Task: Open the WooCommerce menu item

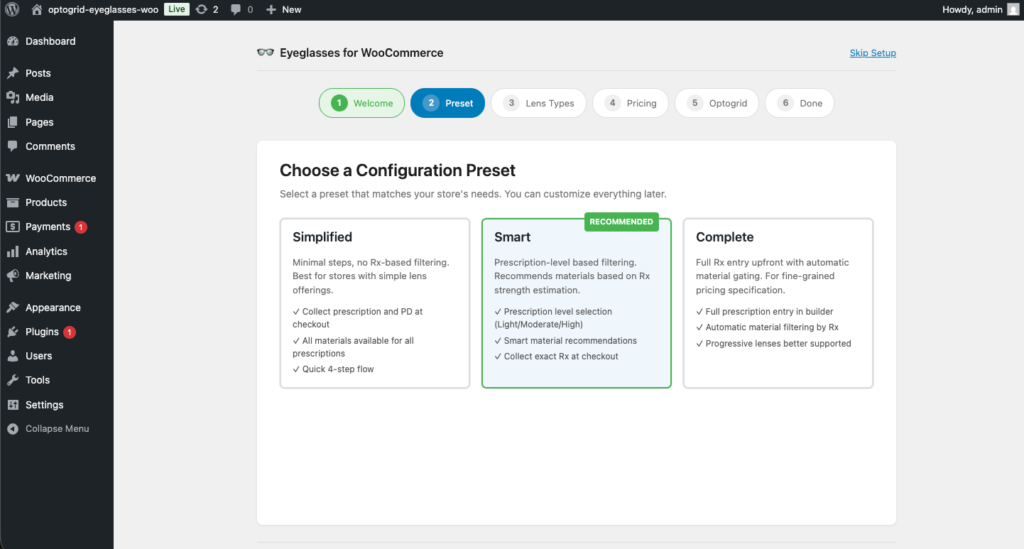Action: coord(60,178)
